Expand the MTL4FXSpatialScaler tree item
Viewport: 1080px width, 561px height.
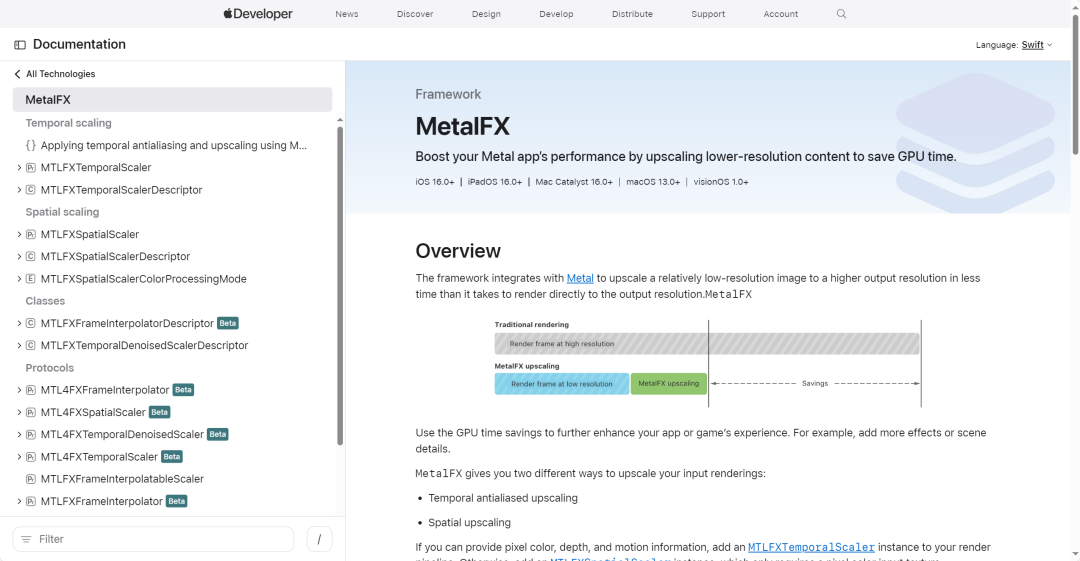[x=19, y=412]
